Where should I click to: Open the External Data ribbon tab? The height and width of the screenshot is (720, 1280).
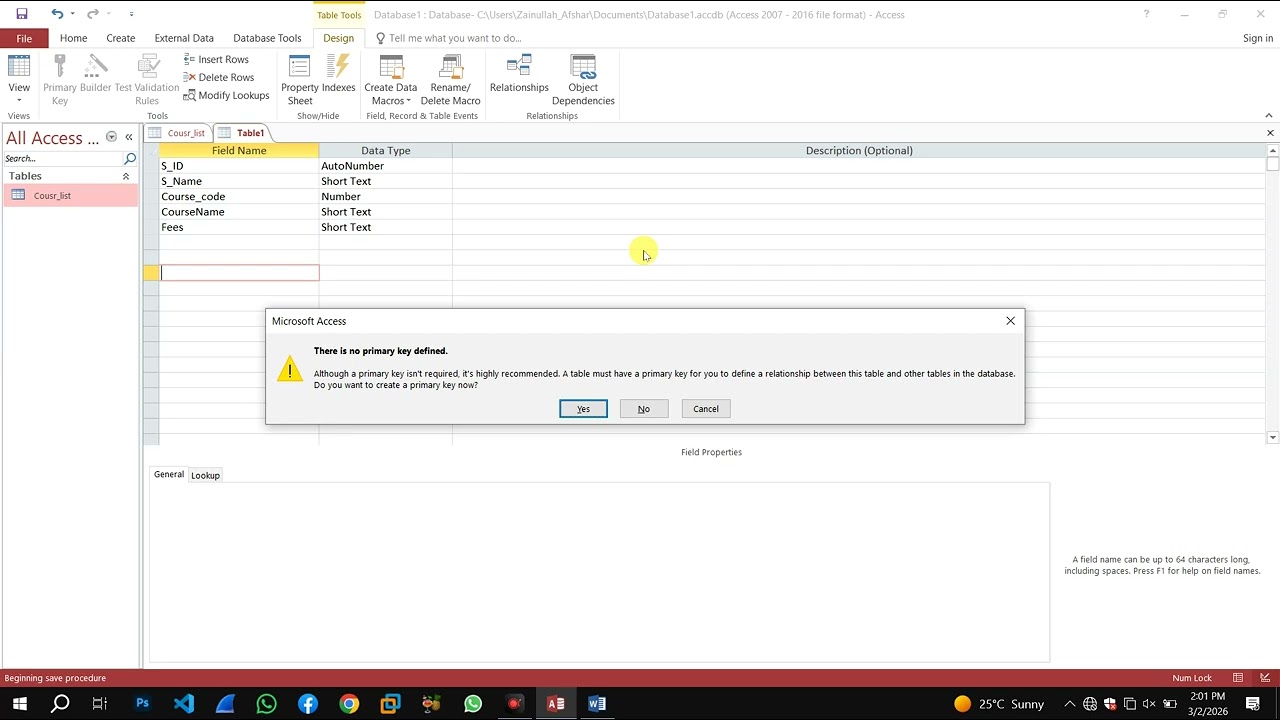184,38
